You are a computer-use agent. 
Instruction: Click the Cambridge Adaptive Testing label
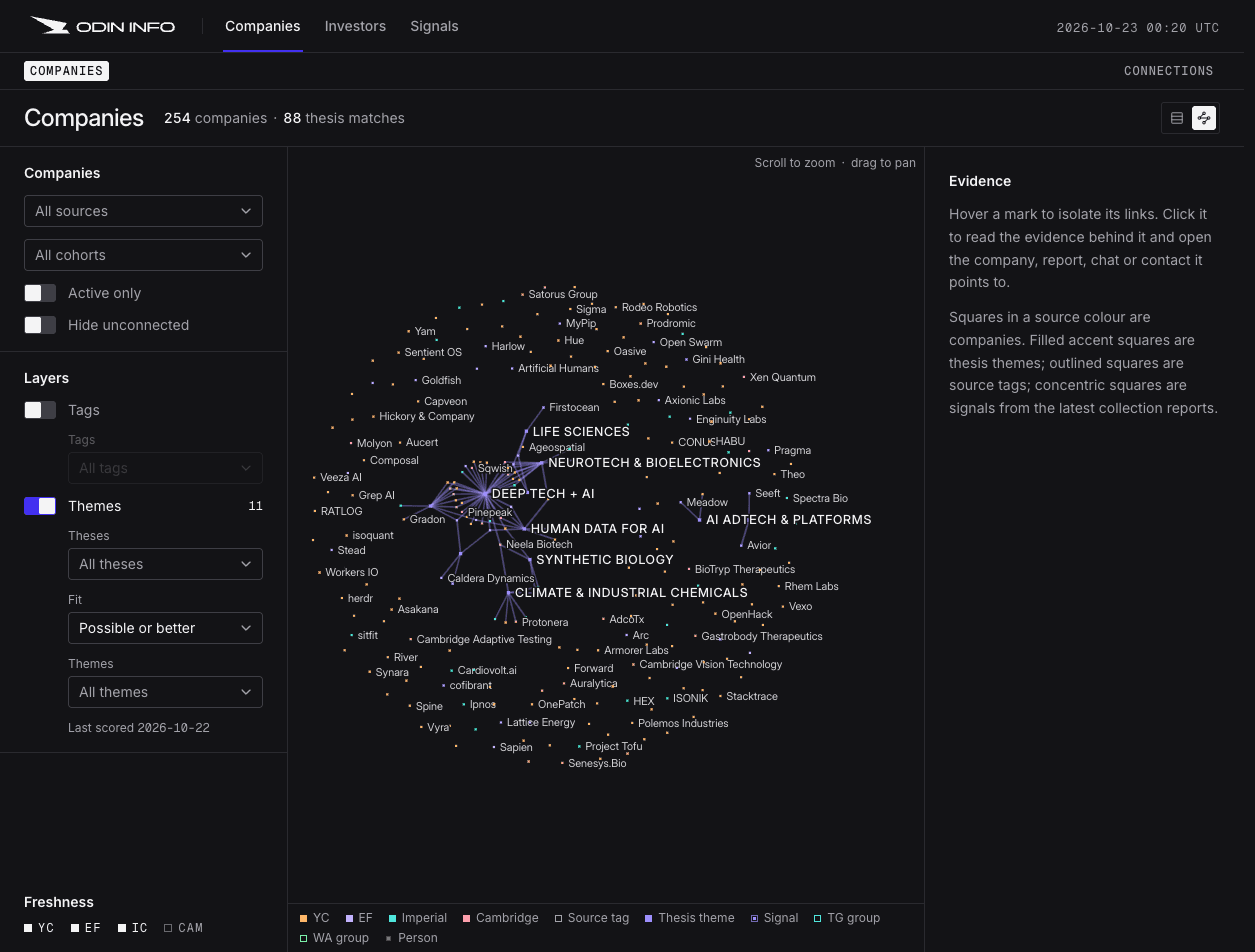coord(484,639)
